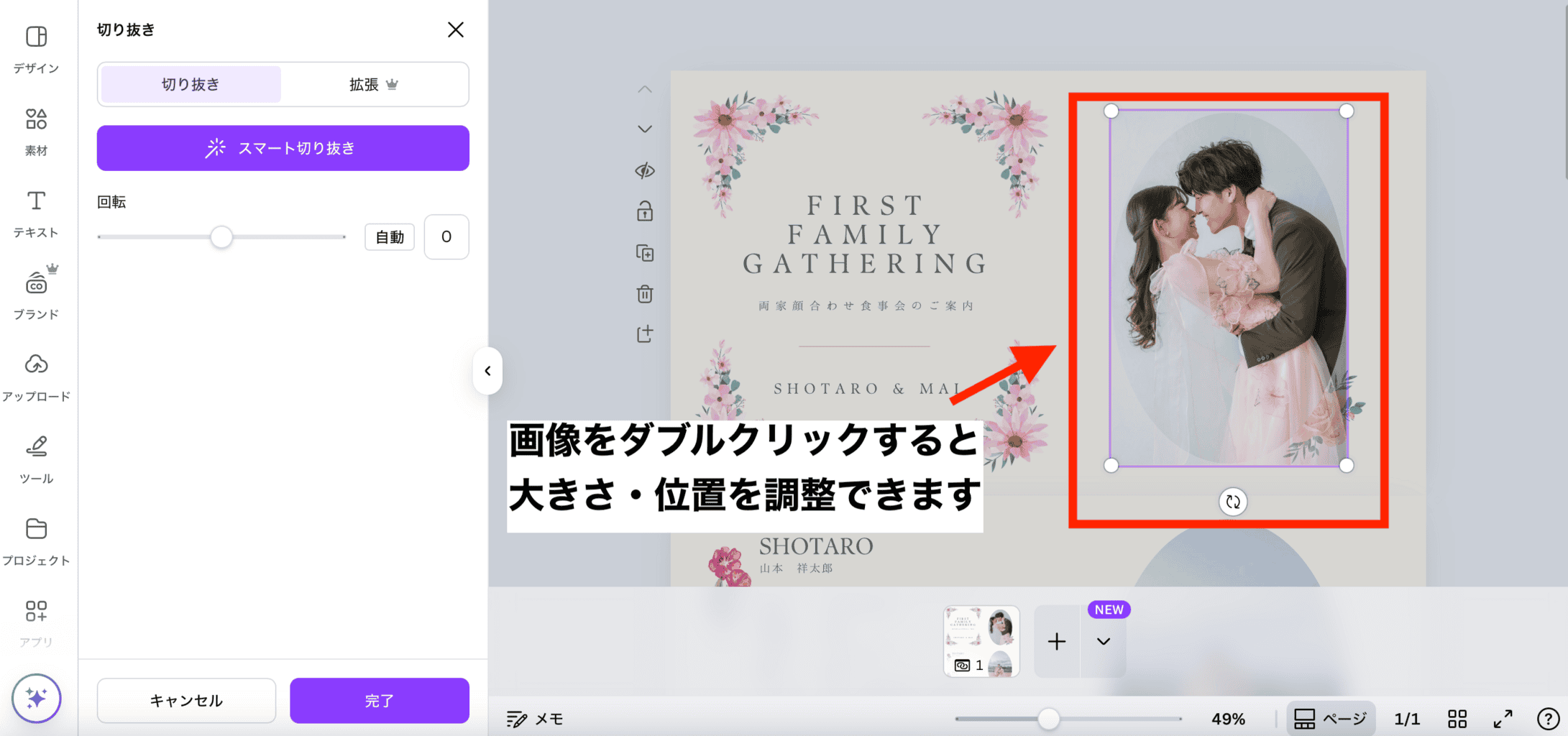Open the 素材 elements panel
The width and height of the screenshot is (1568, 736).
pos(36,131)
